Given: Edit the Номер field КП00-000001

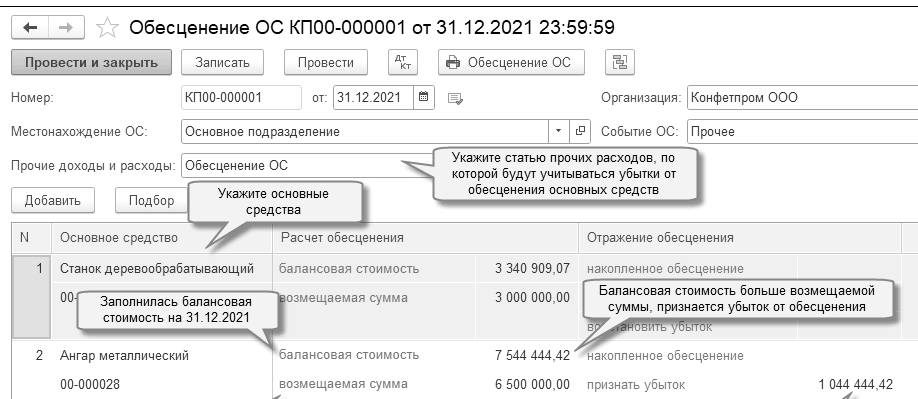Looking at the screenshot, I should (241, 98).
